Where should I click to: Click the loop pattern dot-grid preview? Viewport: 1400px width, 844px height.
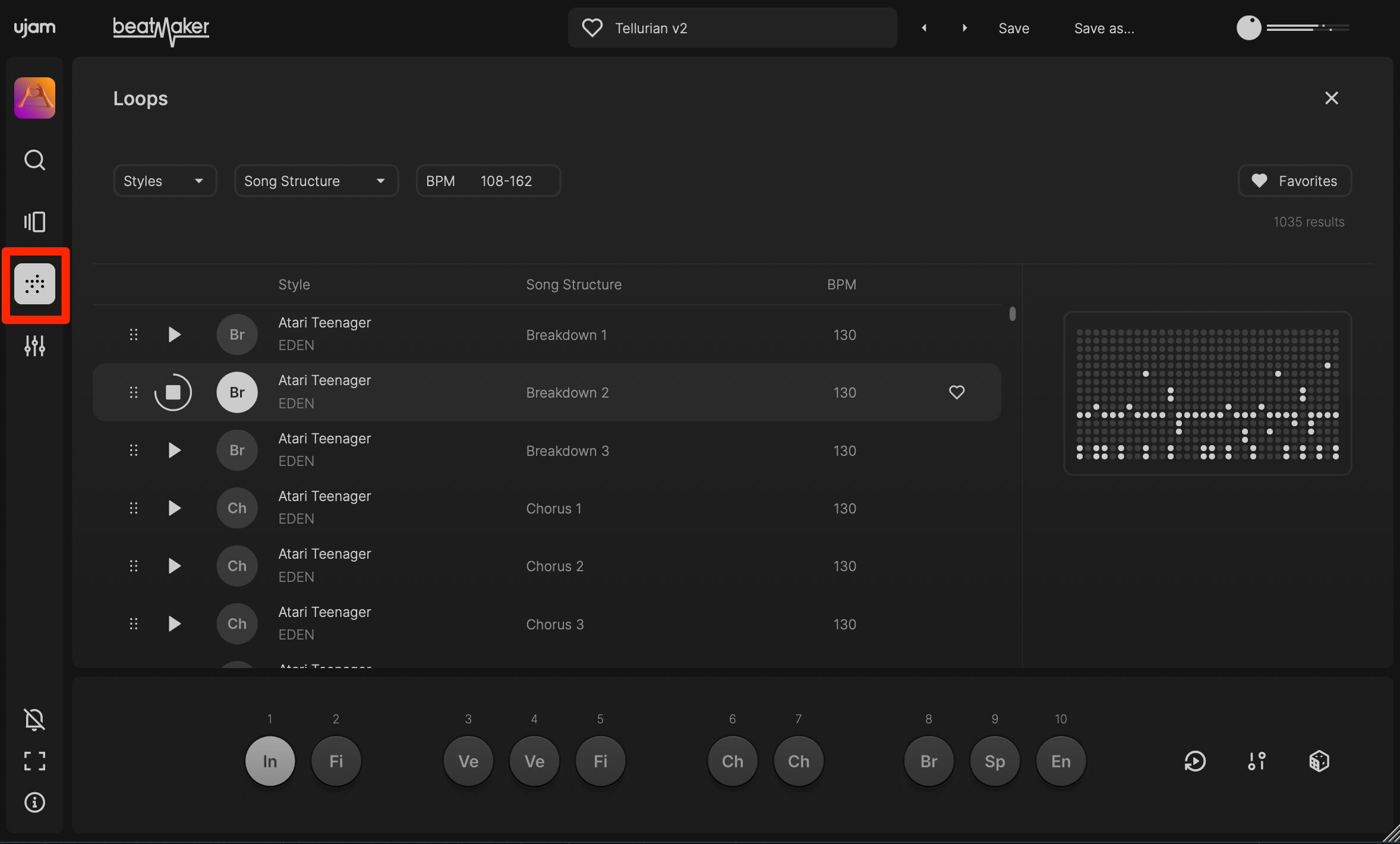pyautogui.click(x=1207, y=393)
